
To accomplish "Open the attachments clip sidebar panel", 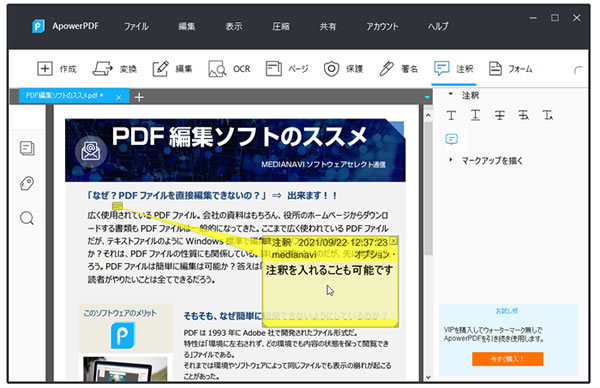I will click(27, 183).
